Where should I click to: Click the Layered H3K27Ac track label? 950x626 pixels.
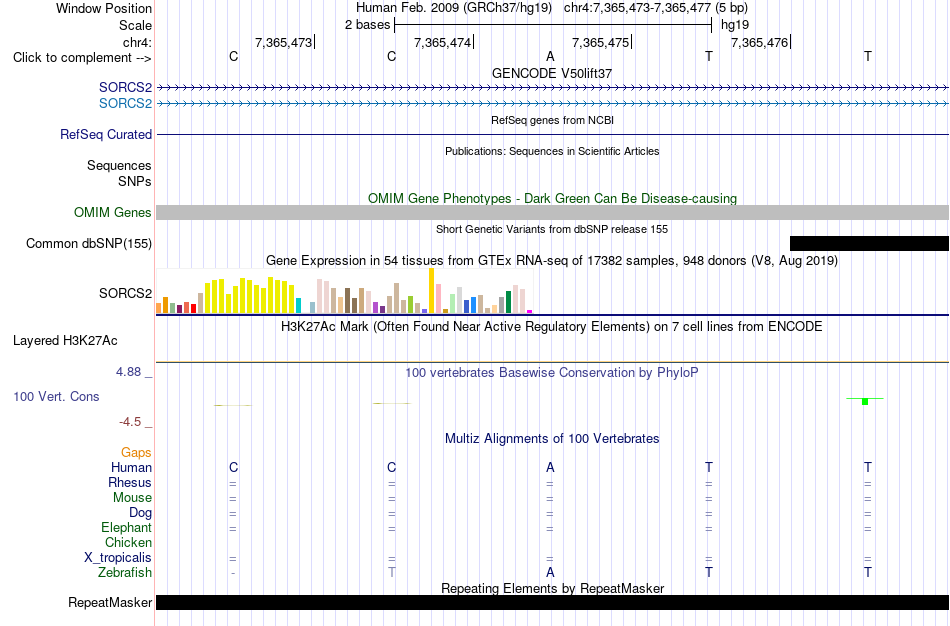65,341
